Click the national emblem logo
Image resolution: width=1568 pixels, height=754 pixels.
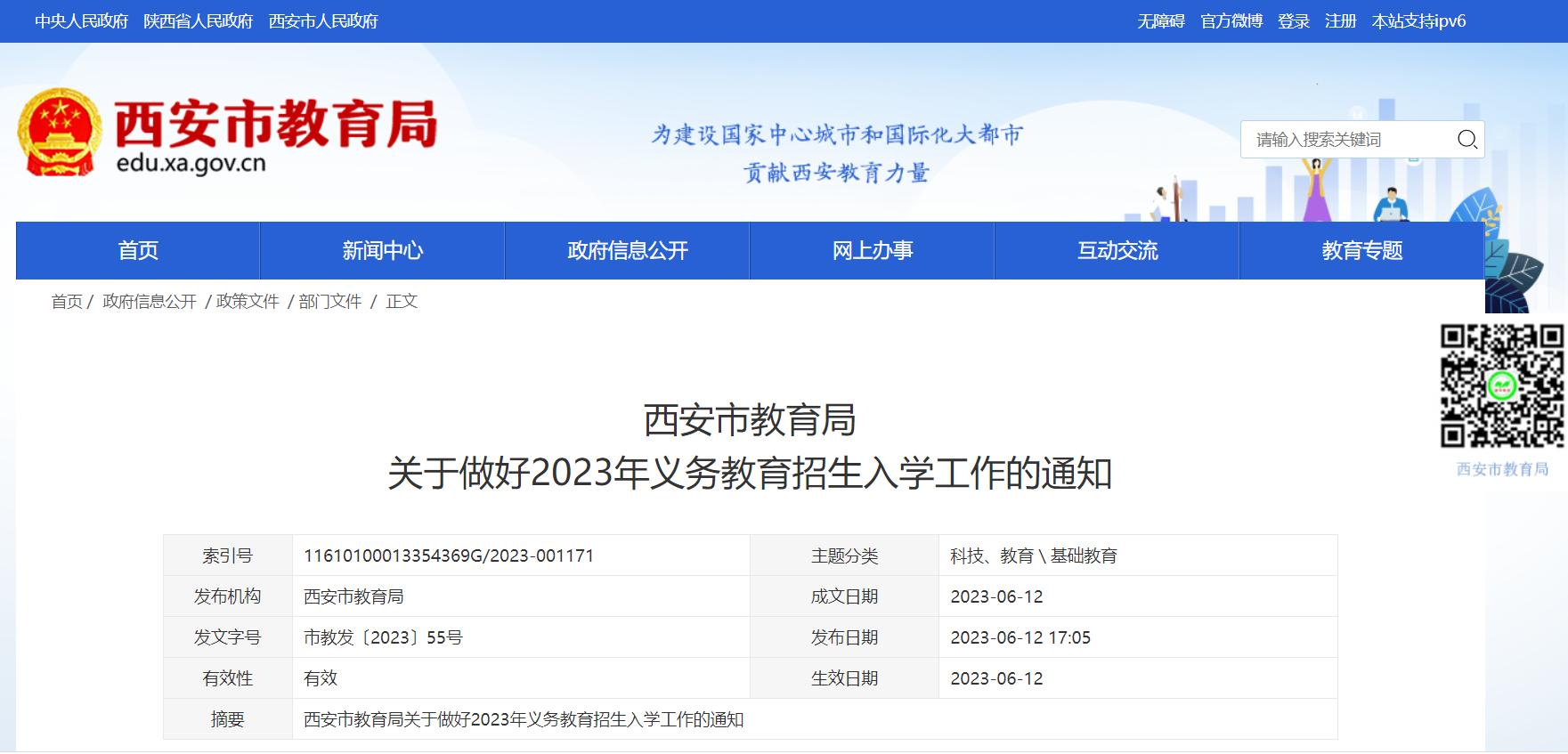pyautogui.click(x=59, y=132)
